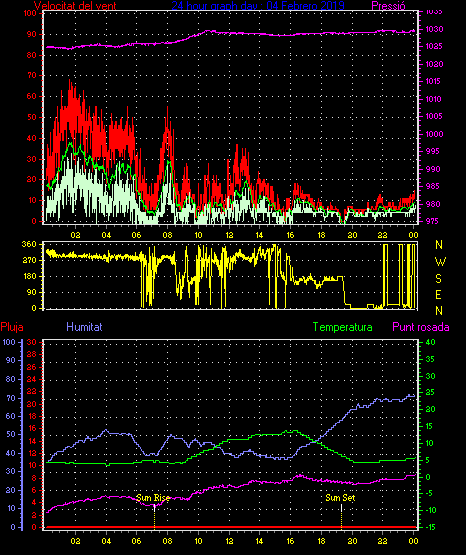Click the 'Humitat' legend label

click(84, 327)
